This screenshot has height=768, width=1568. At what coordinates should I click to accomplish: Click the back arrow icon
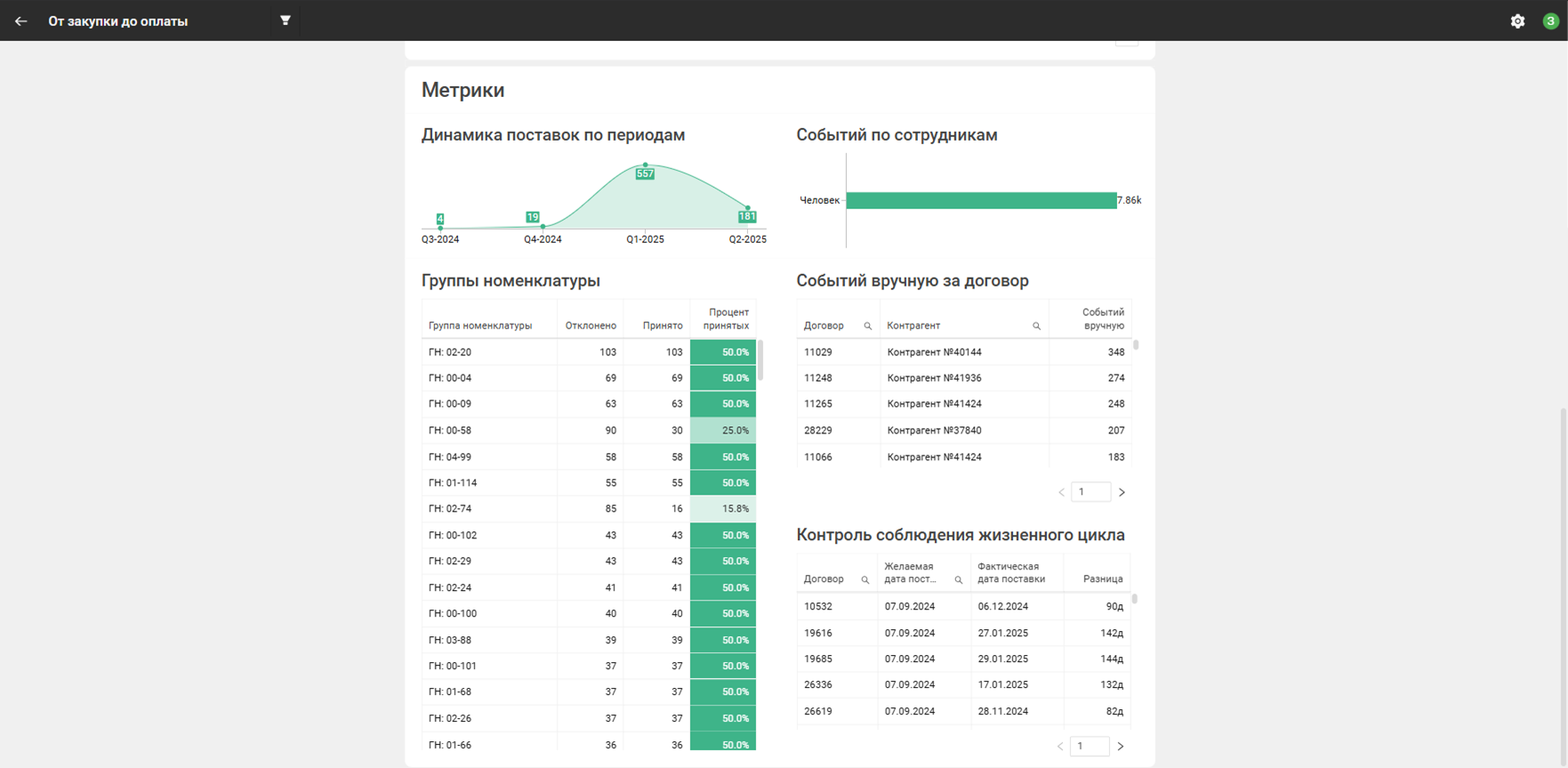point(20,20)
